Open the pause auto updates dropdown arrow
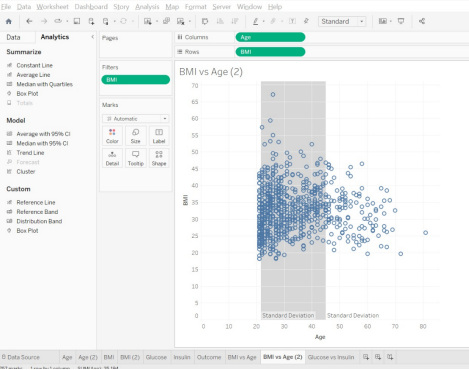The height and width of the screenshot is (370, 469). [x=114, y=21]
